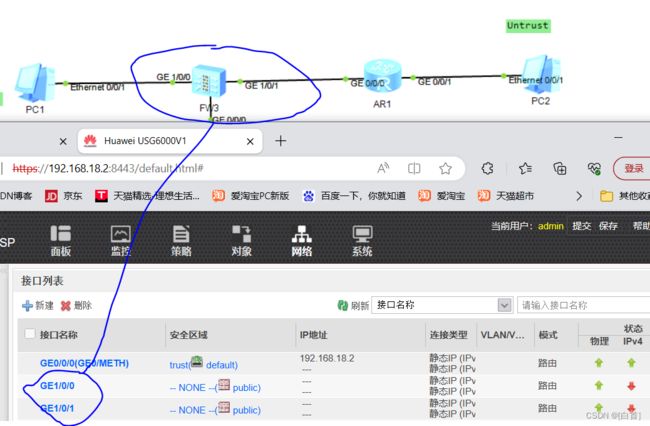Open the 百度一下 bookmark
The width and height of the screenshot is (650, 426).
coord(354,196)
